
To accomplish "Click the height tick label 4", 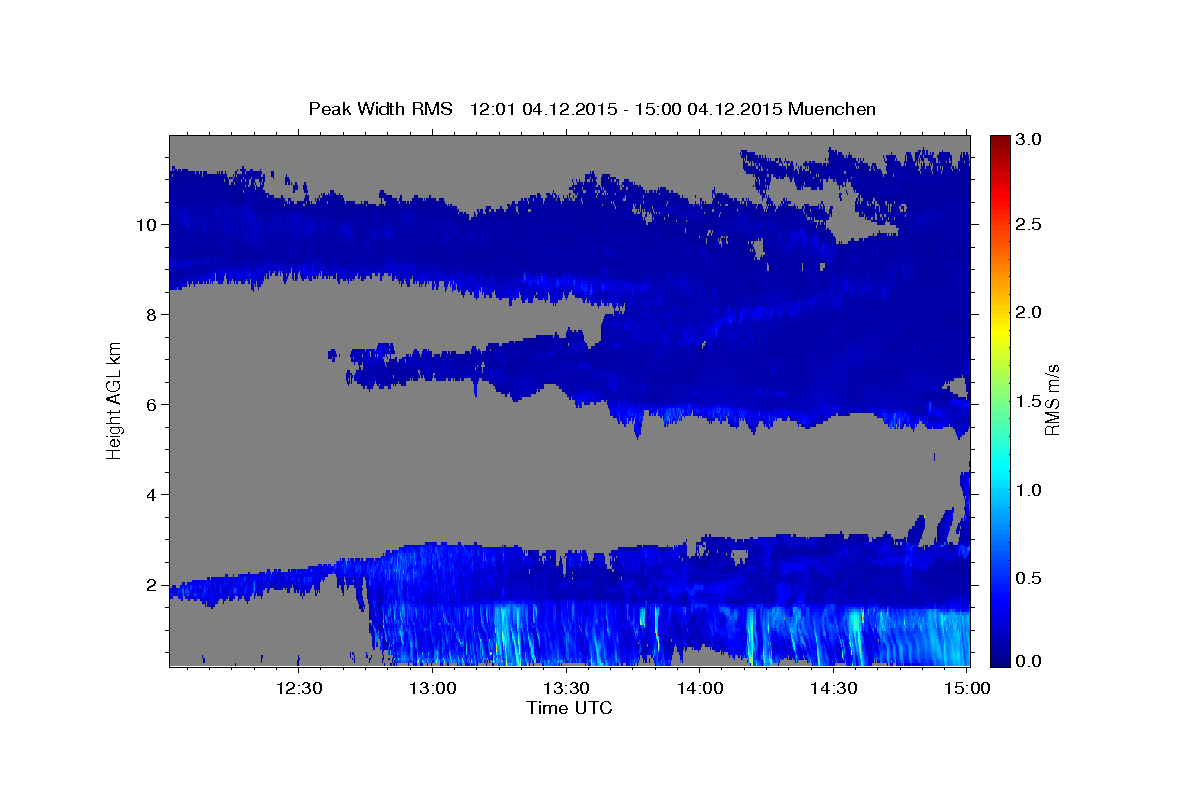I will [150, 495].
